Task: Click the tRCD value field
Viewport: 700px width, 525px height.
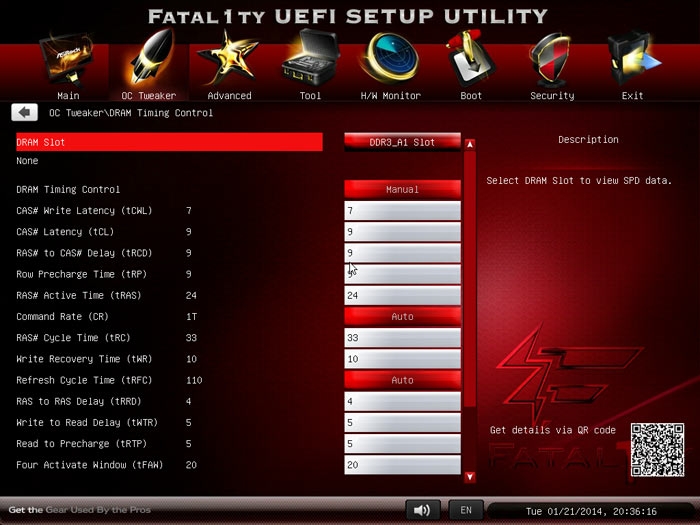Action: pos(402,253)
